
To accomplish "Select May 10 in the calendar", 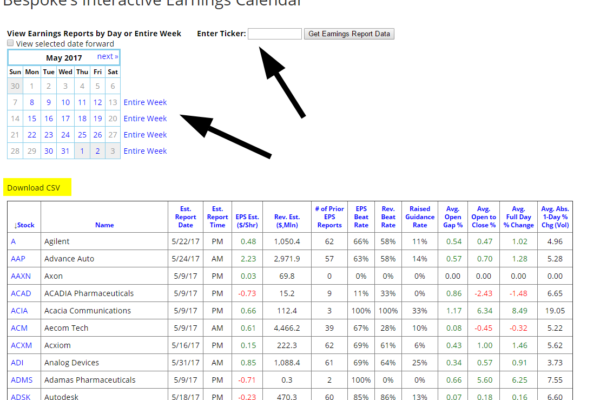I will (65, 102).
